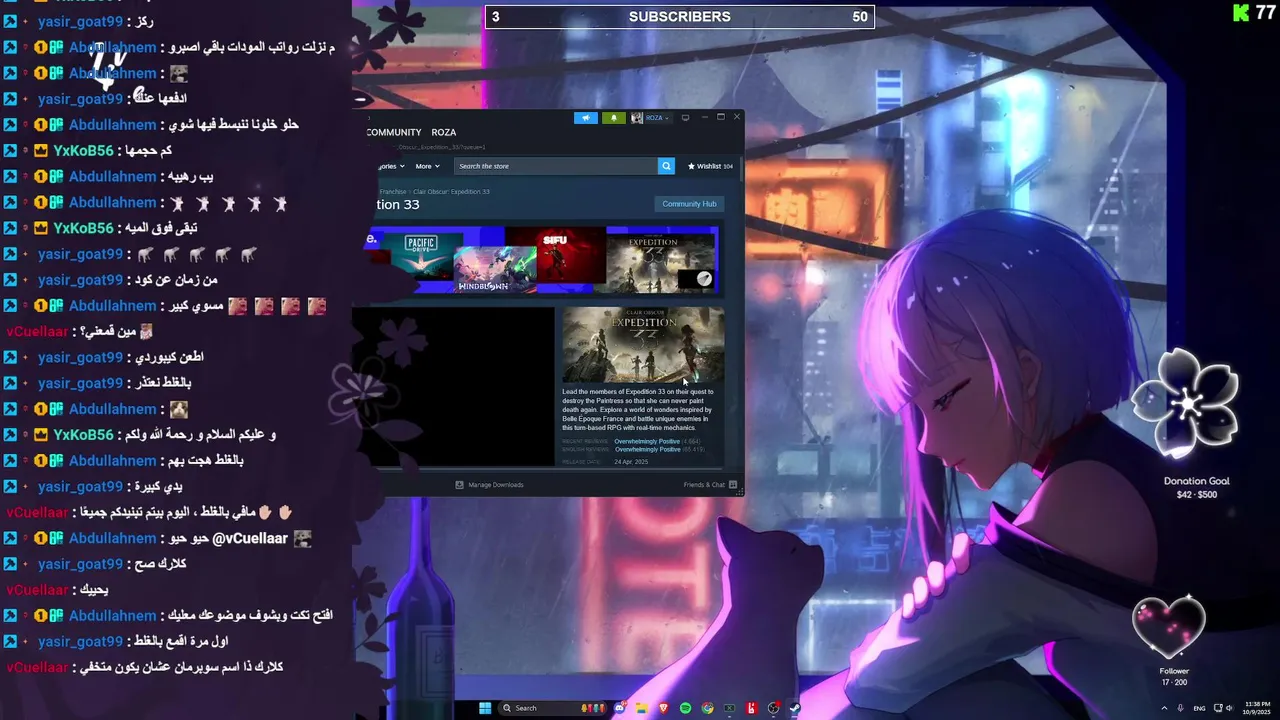The height and width of the screenshot is (720, 1280).
Task: Click the Community Hub button
Action: [689, 204]
